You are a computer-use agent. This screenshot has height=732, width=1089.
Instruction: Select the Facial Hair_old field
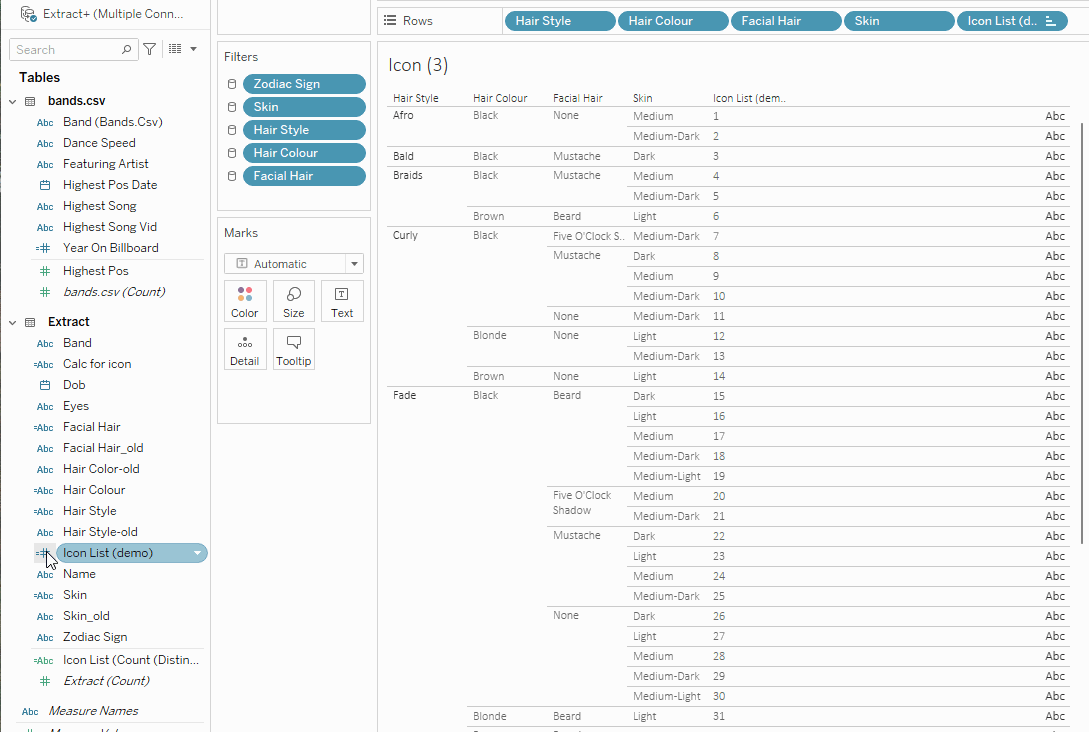pos(103,448)
